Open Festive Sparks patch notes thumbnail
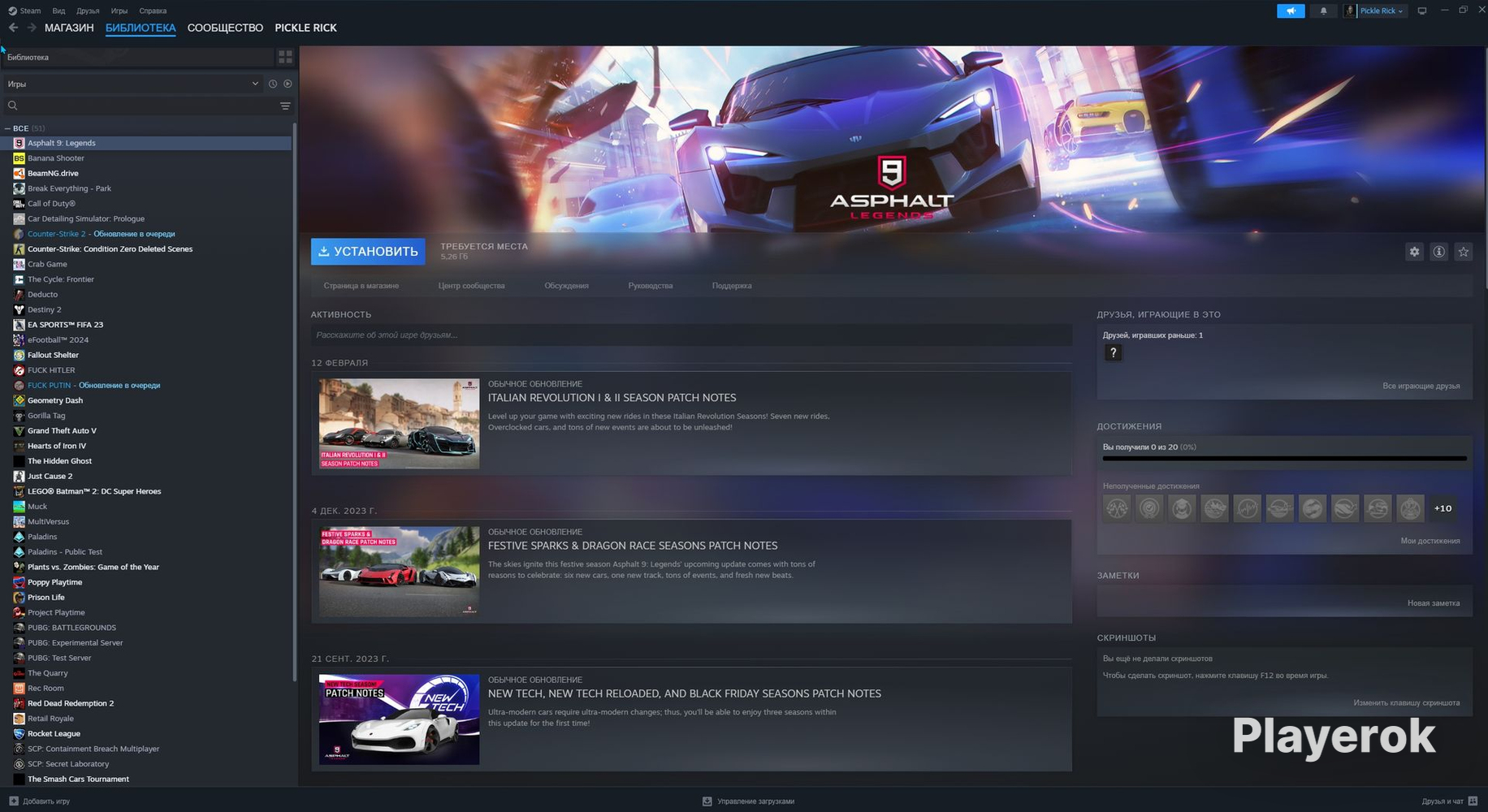 (399, 571)
